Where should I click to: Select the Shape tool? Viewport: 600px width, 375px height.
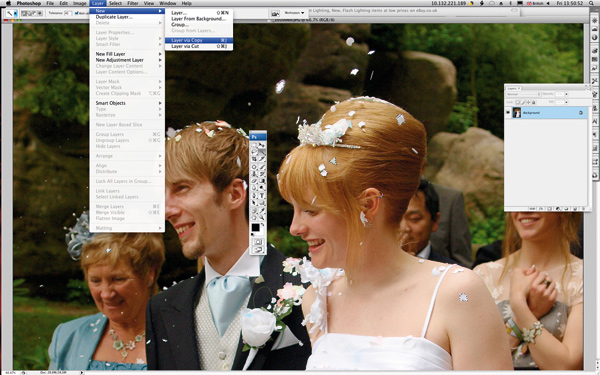click(262, 203)
